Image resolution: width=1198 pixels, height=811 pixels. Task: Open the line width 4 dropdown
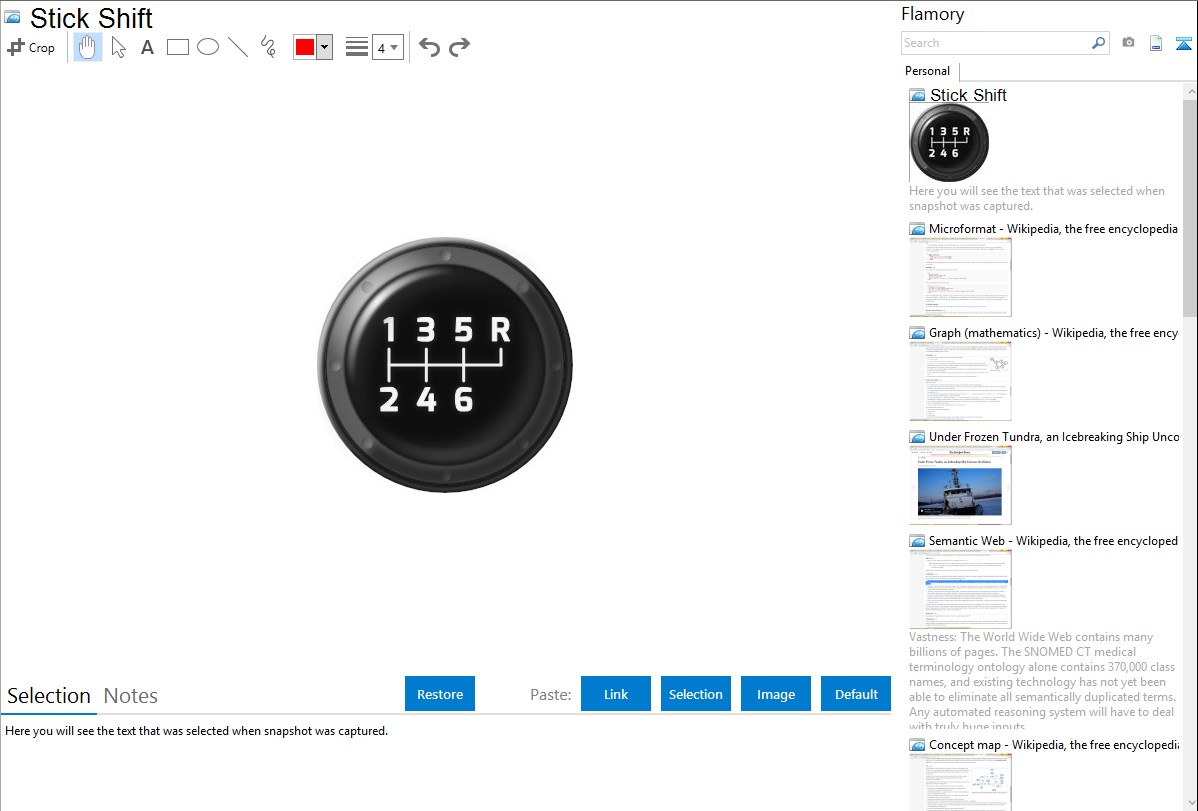pyautogui.click(x=388, y=47)
